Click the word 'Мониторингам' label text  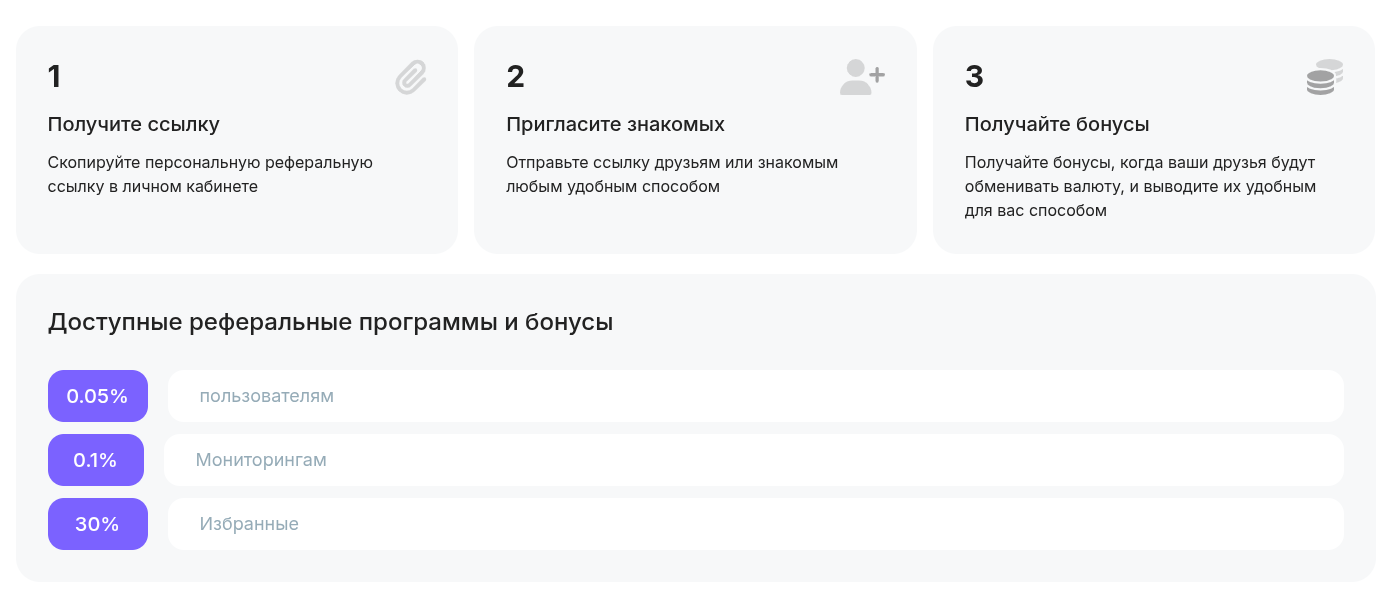(261, 460)
